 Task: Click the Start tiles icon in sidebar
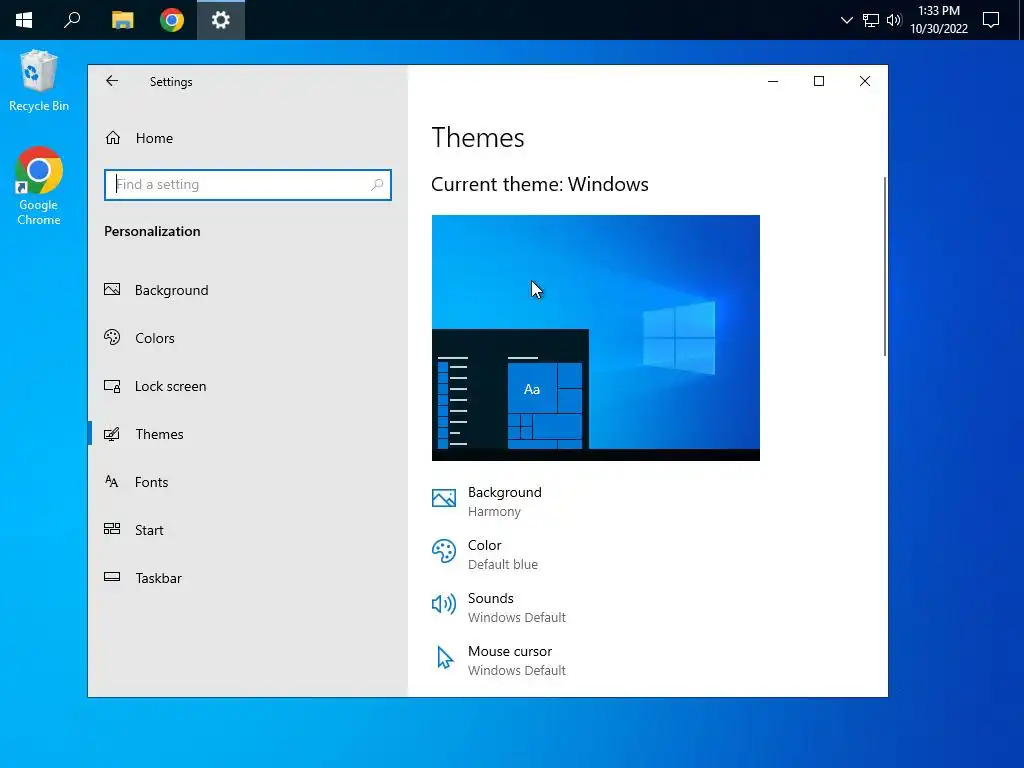pyautogui.click(x=112, y=529)
